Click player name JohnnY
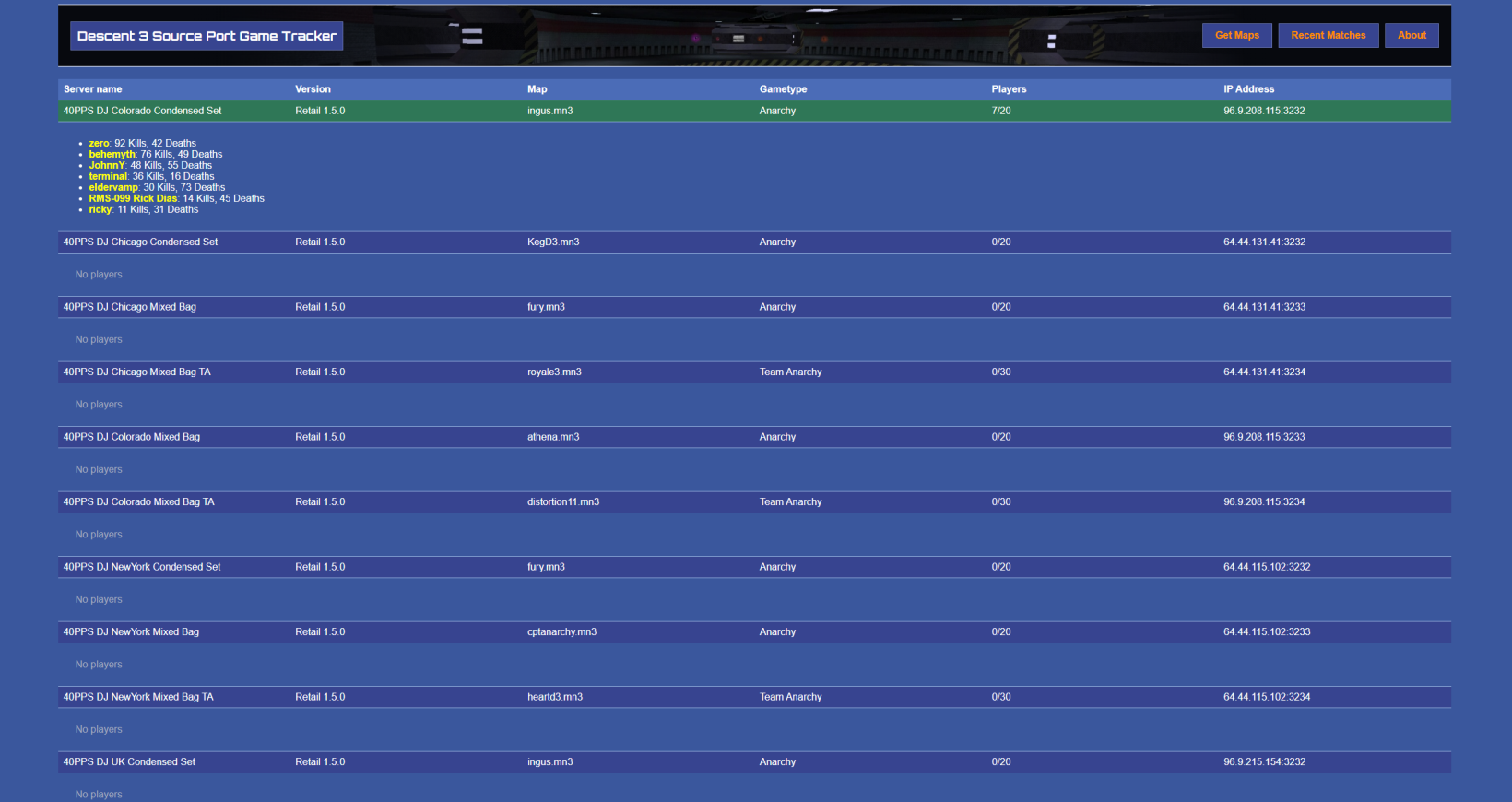 click(x=107, y=166)
